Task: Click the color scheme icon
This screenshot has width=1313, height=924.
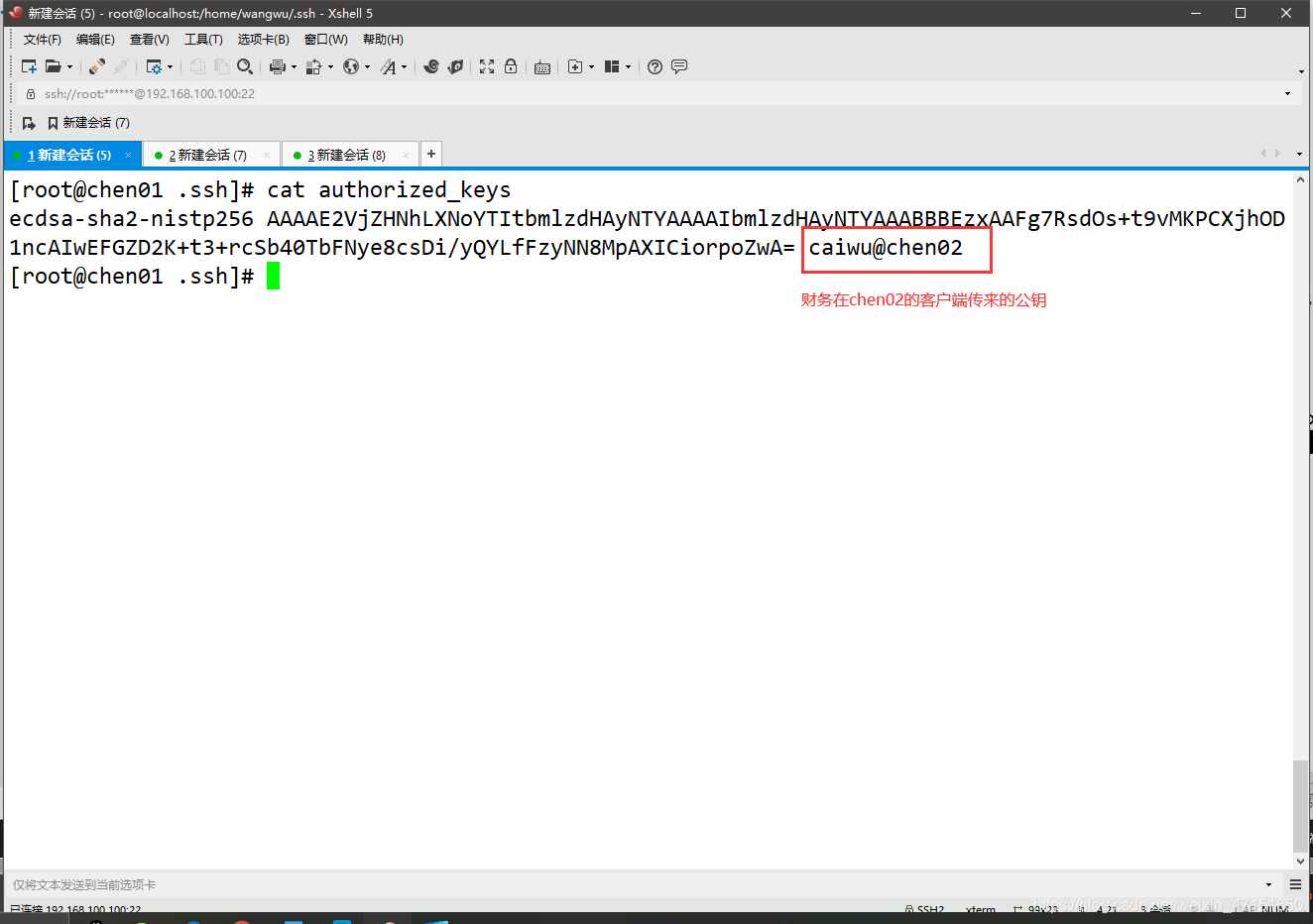Action: pos(314,66)
